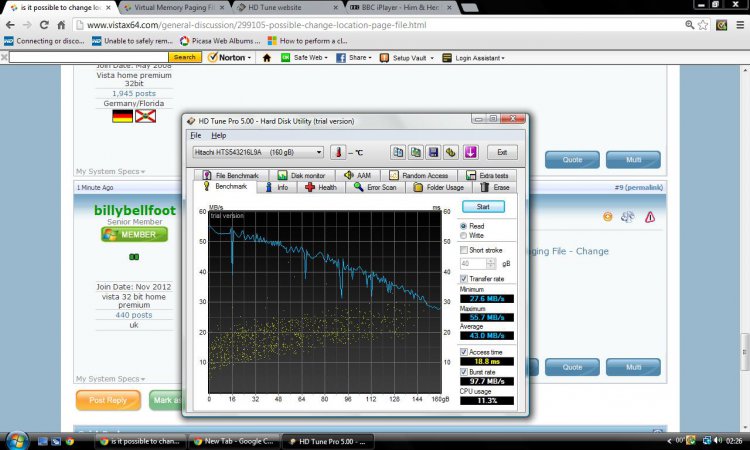Click the short stroke gB stepper arrows

[491, 263]
